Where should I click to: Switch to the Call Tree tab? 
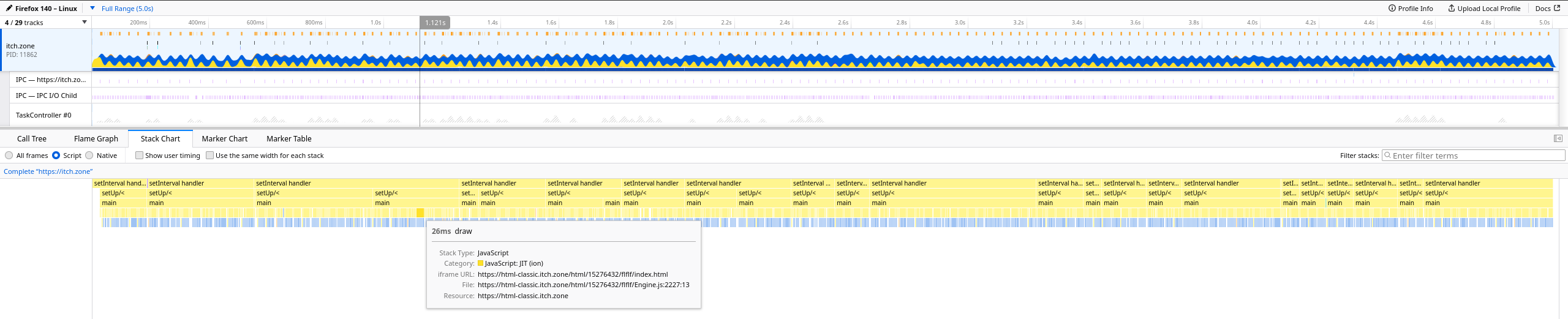click(x=32, y=139)
